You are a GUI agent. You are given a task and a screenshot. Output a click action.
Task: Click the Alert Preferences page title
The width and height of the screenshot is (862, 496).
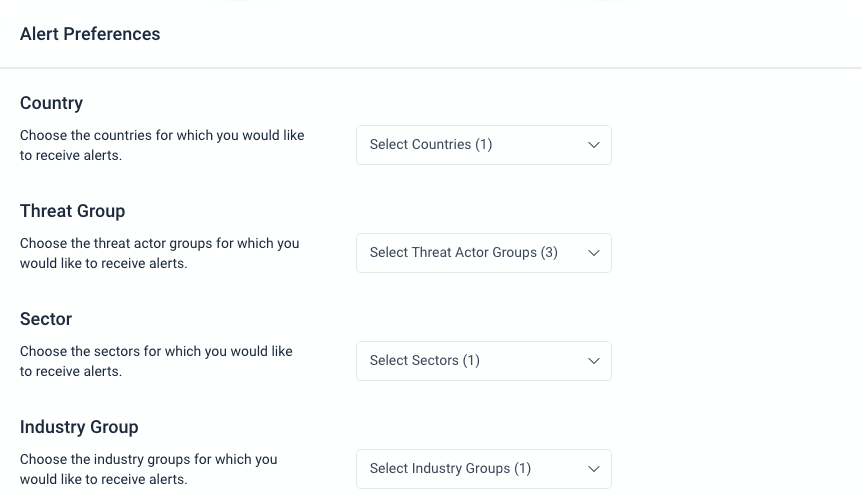pos(90,34)
